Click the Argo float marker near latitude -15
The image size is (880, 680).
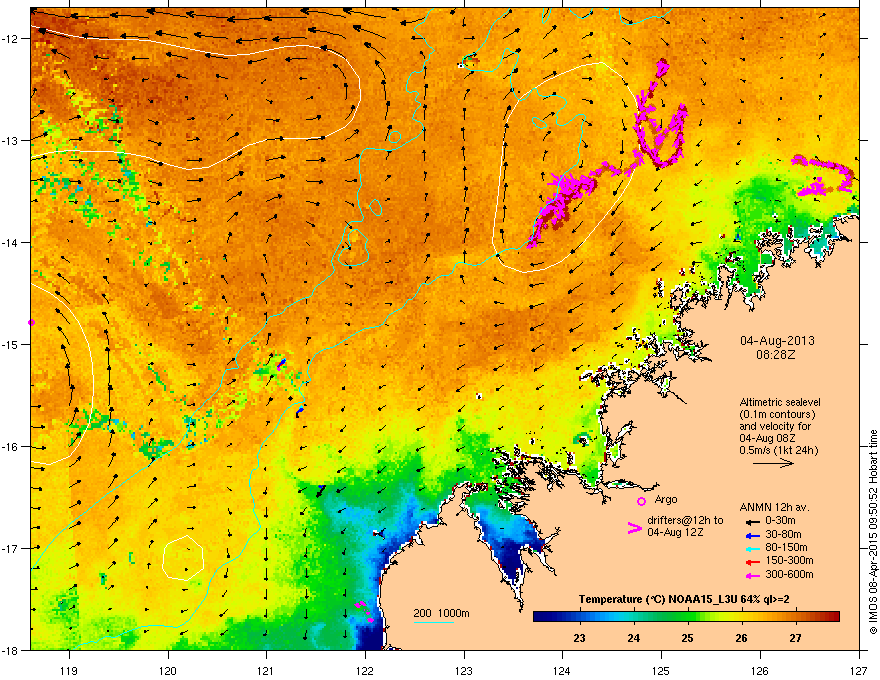[31, 323]
